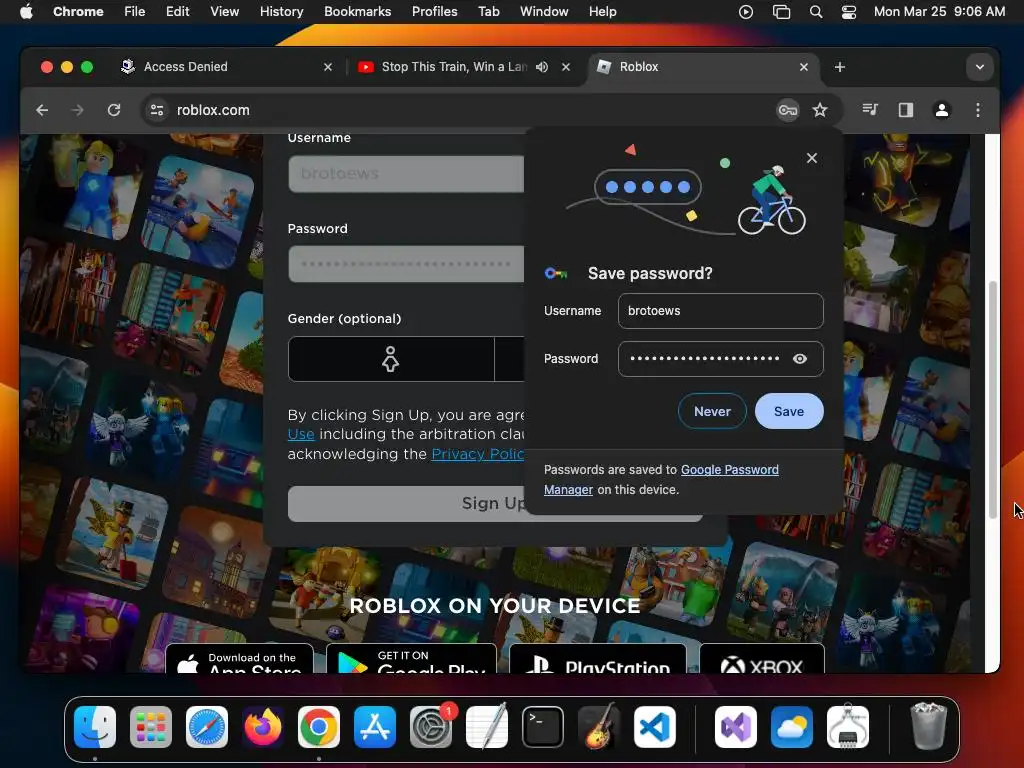Open the App Store from the Dock
1024x768 pixels.
(x=375, y=727)
